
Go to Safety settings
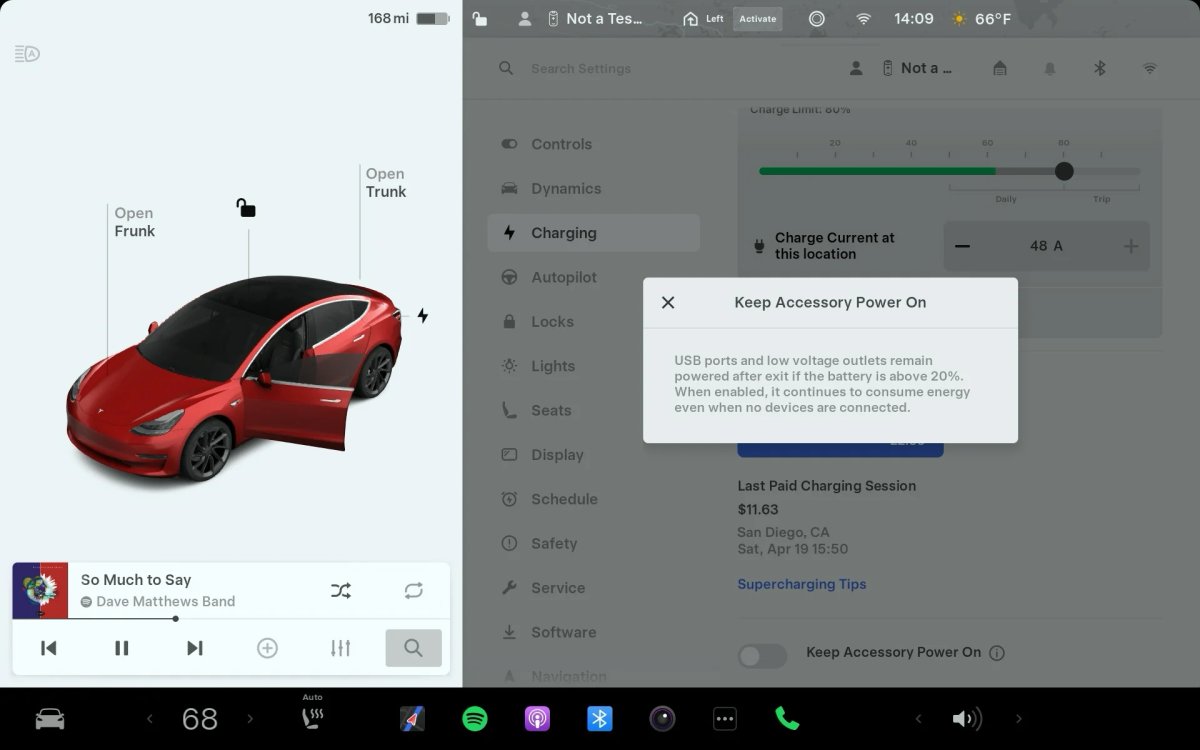[x=594, y=543]
